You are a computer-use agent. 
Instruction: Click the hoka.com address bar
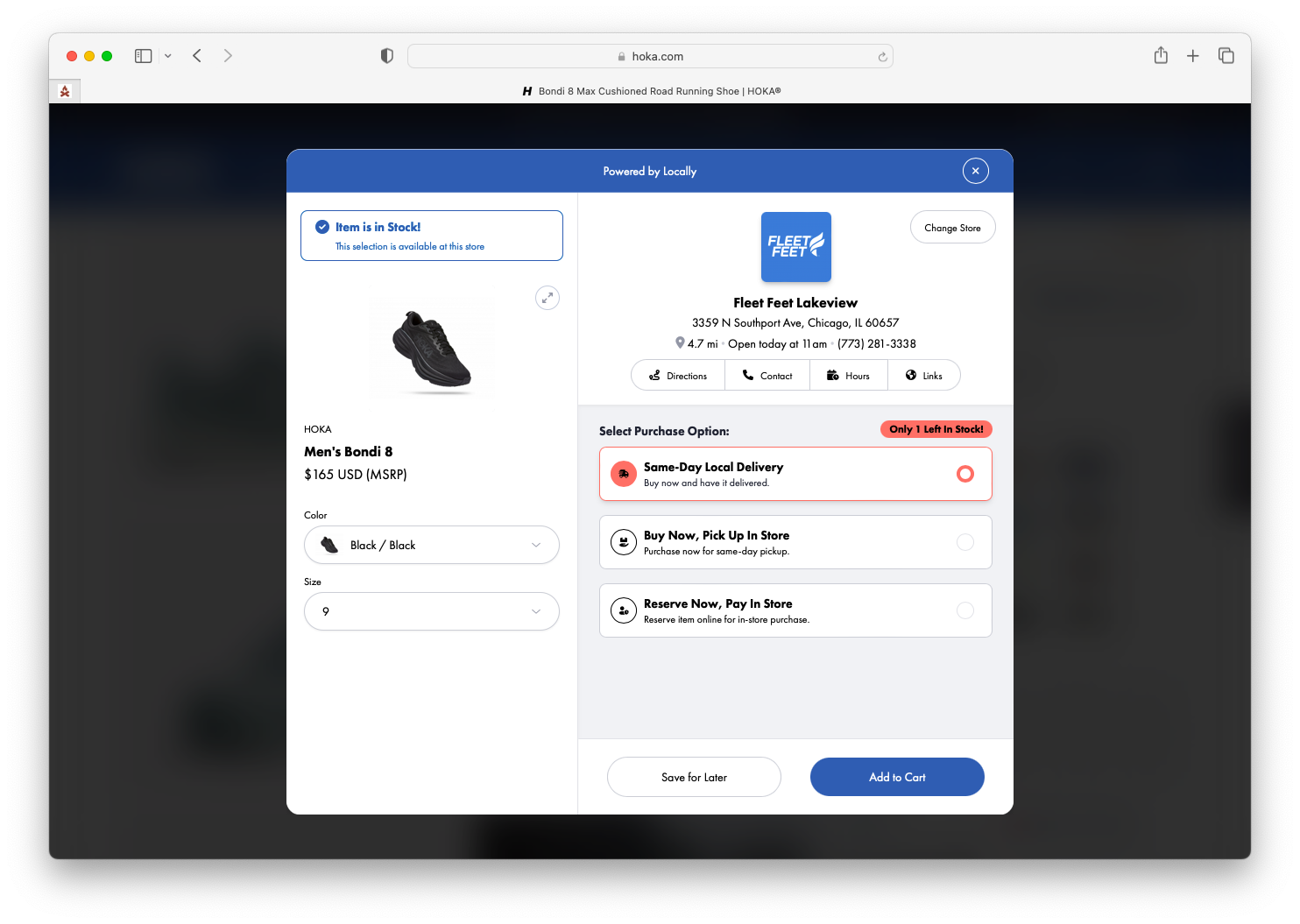650,56
